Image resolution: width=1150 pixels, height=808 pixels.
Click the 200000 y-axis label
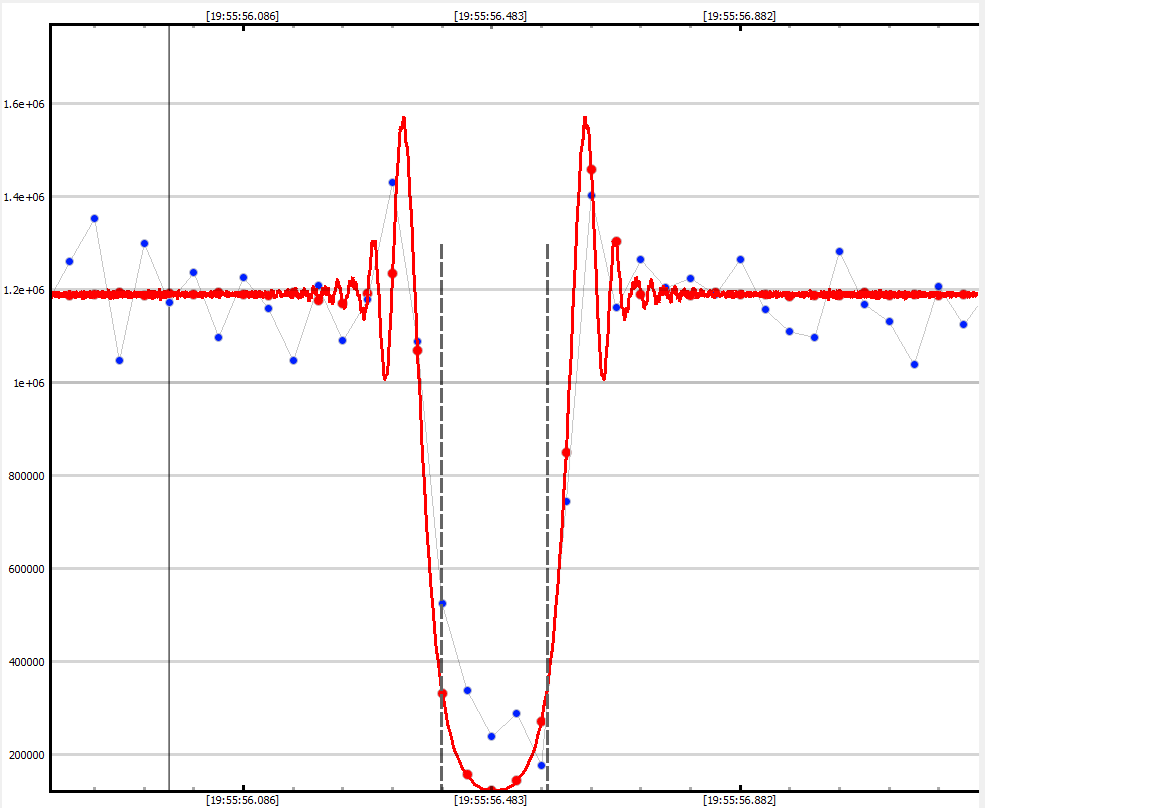(x=26, y=755)
